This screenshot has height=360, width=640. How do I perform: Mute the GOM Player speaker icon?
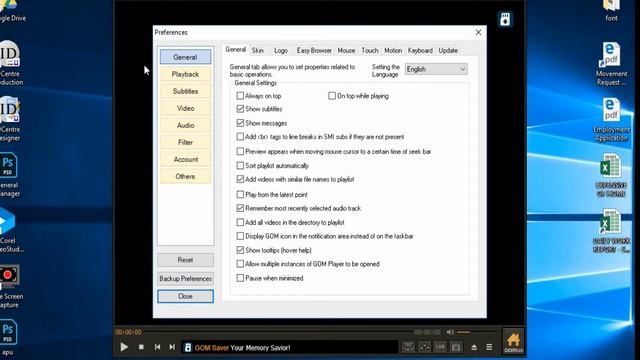point(450,332)
